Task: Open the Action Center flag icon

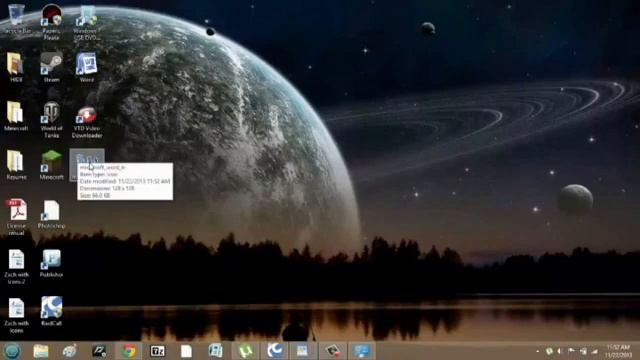Action: click(571, 351)
